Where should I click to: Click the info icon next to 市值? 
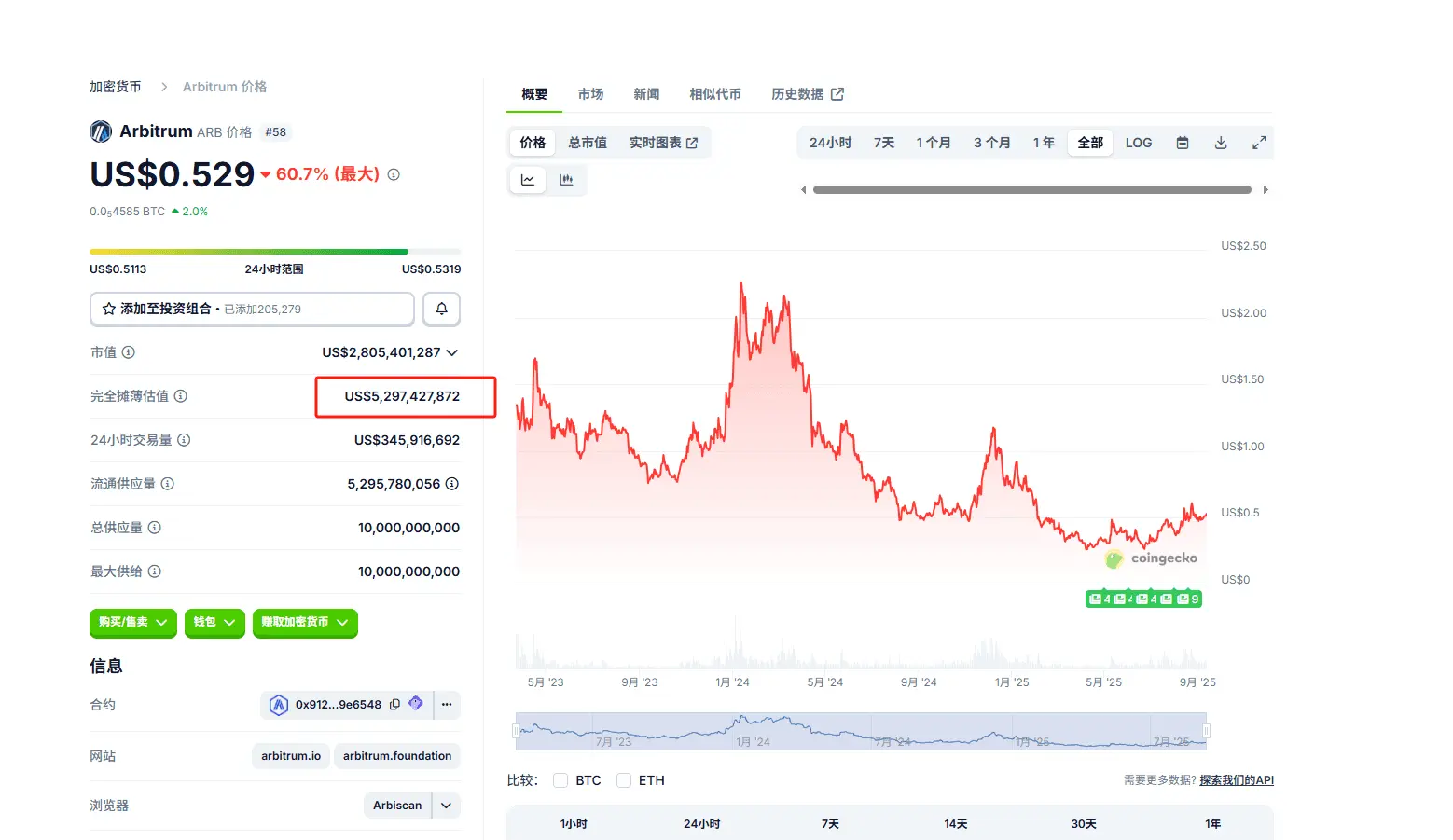tap(129, 352)
